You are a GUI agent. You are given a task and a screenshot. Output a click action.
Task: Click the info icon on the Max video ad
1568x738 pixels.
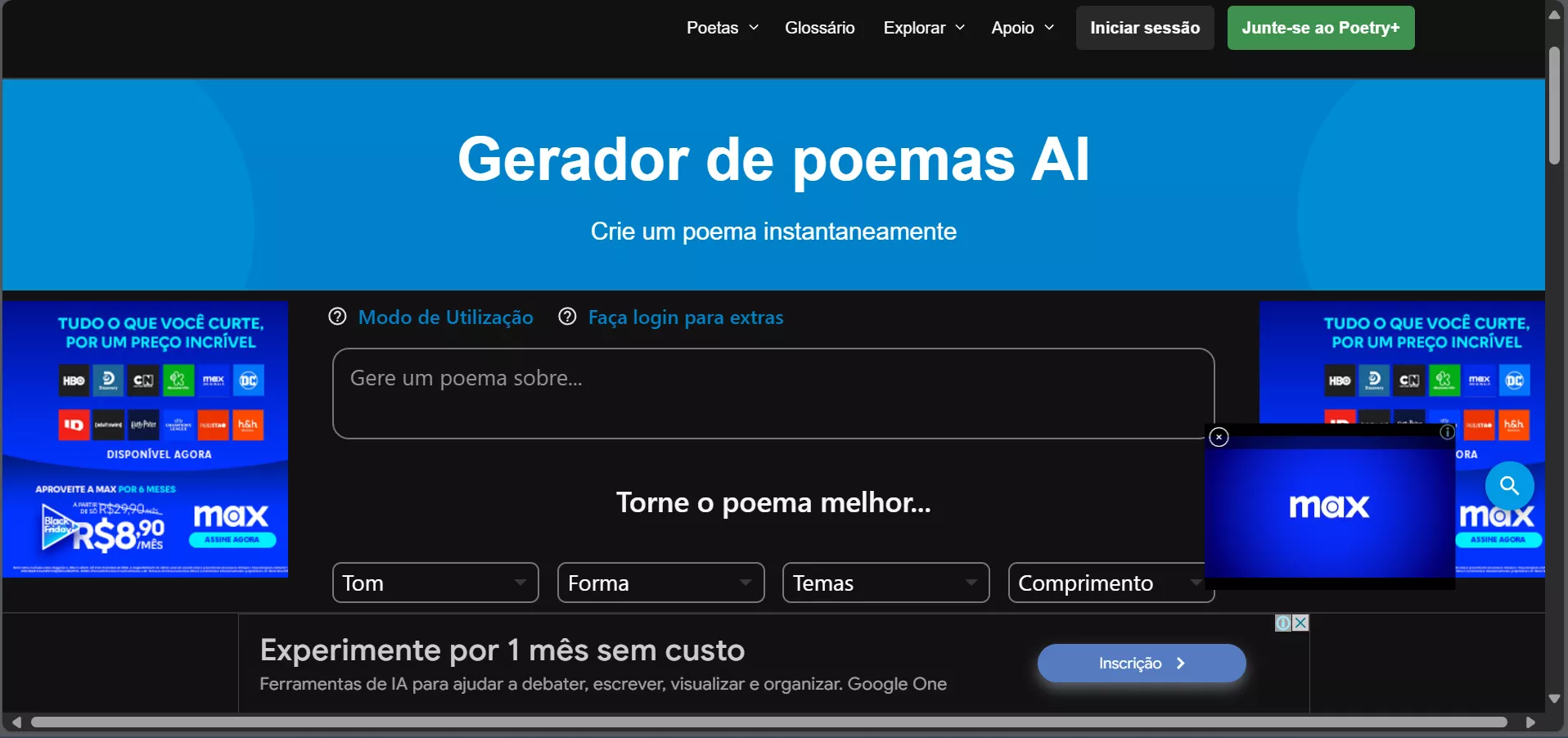coord(1447,433)
